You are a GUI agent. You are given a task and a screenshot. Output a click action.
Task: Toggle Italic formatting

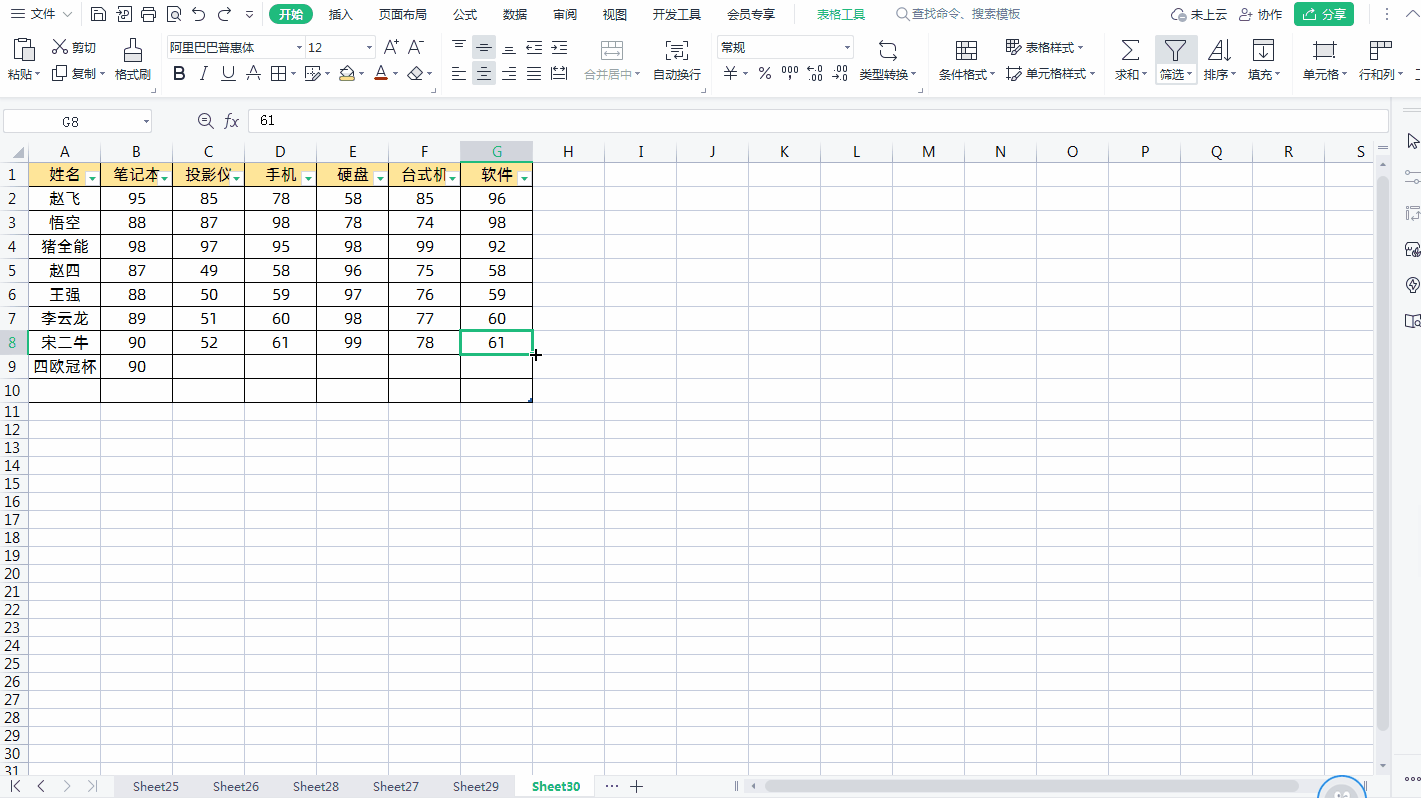pos(204,73)
